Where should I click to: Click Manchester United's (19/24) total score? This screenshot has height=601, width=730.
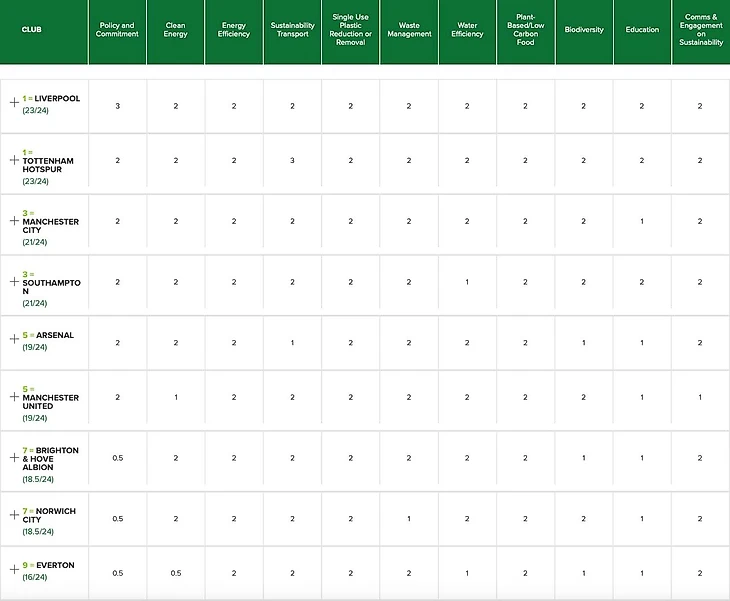[x=35, y=418]
